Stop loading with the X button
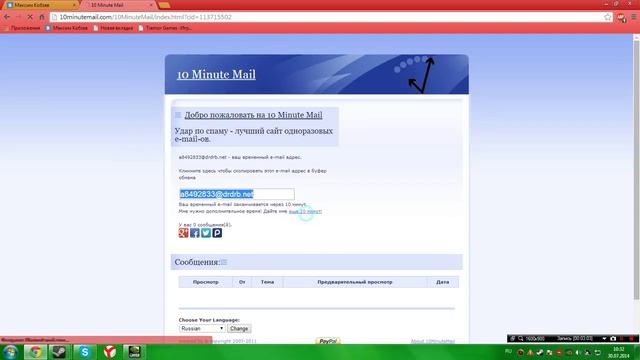 click(30, 17)
